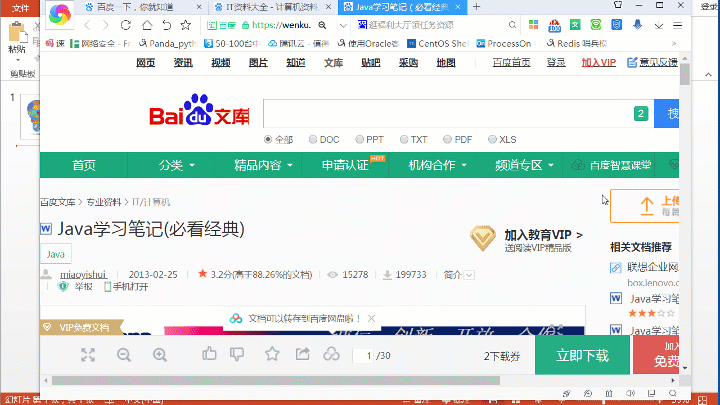
Task: Click the 登录 link at top
Action: point(556,62)
